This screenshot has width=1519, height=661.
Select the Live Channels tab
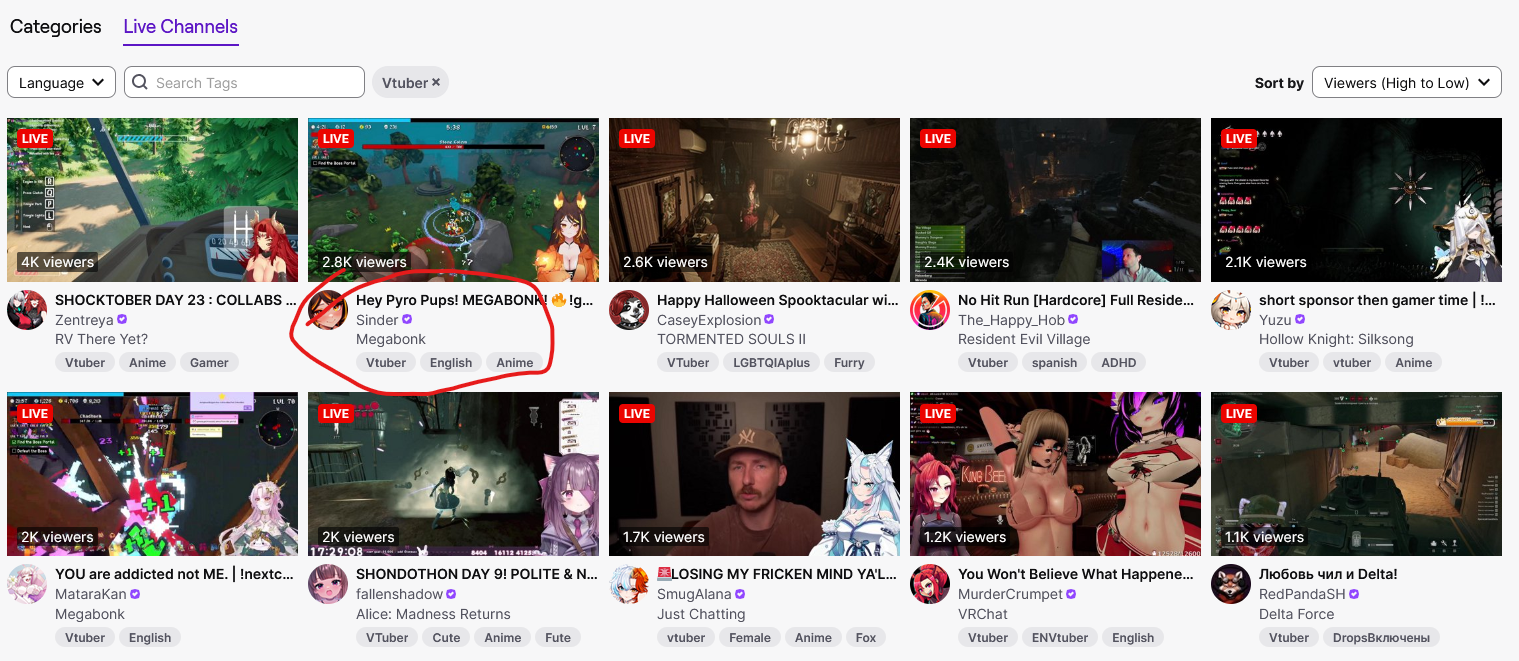tap(181, 27)
